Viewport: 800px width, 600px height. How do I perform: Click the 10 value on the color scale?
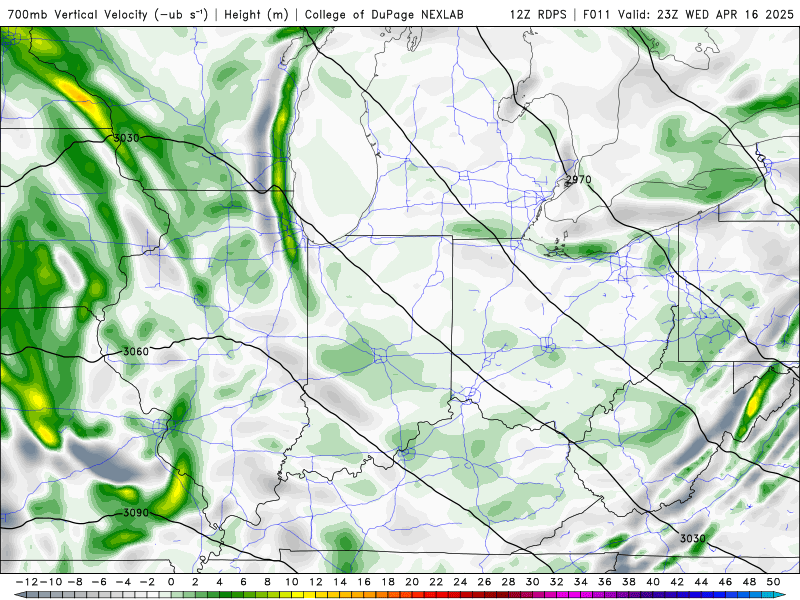pyautogui.click(x=291, y=582)
